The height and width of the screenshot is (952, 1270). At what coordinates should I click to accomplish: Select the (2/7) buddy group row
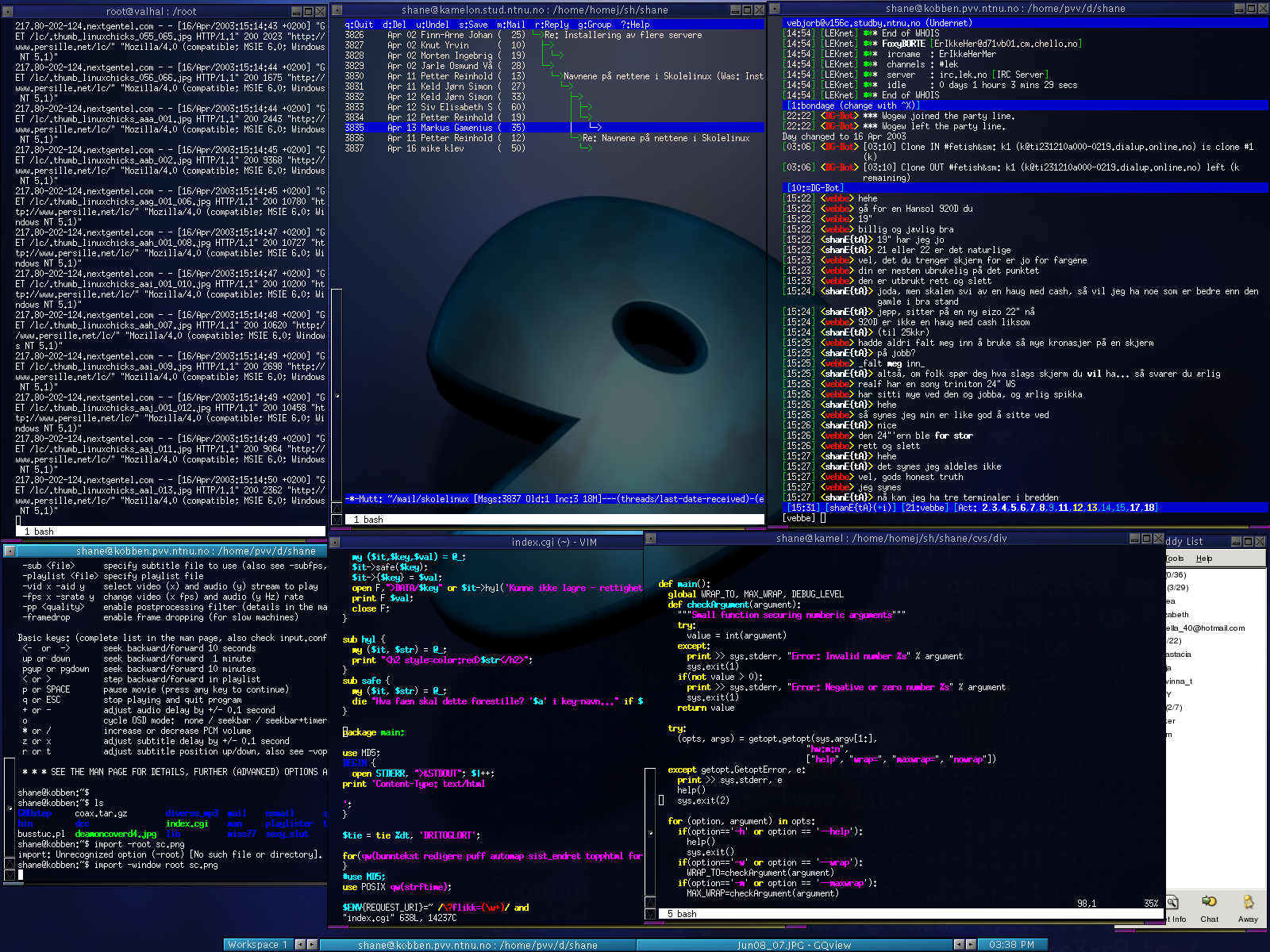pos(1173,707)
